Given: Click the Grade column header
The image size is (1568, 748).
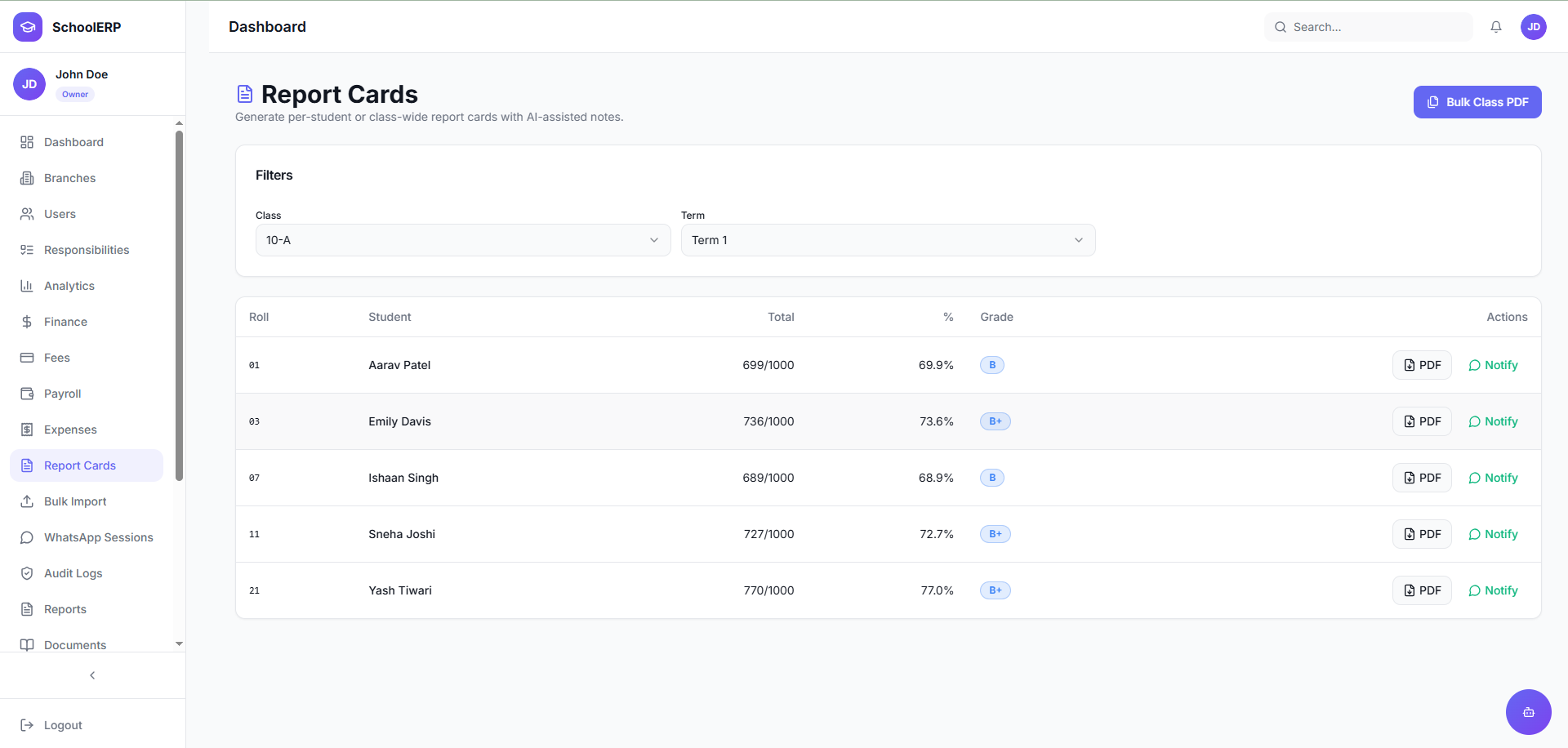Looking at the screenshot, I should click(x=996, y=317).
